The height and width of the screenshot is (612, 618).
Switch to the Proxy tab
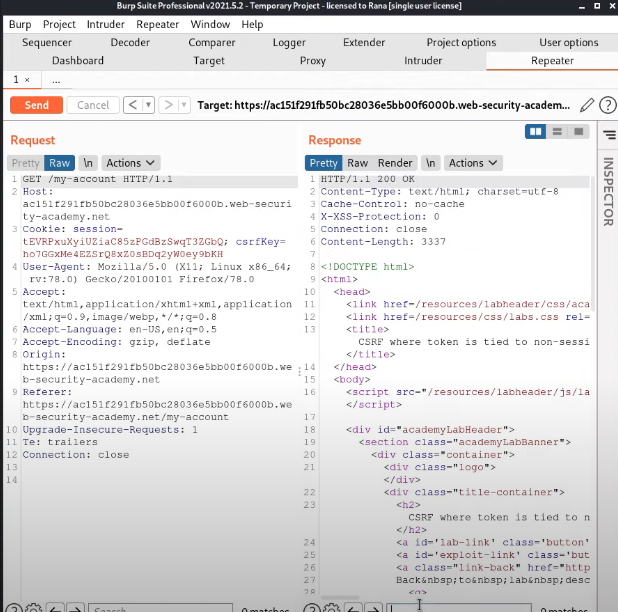coord(313,61)
